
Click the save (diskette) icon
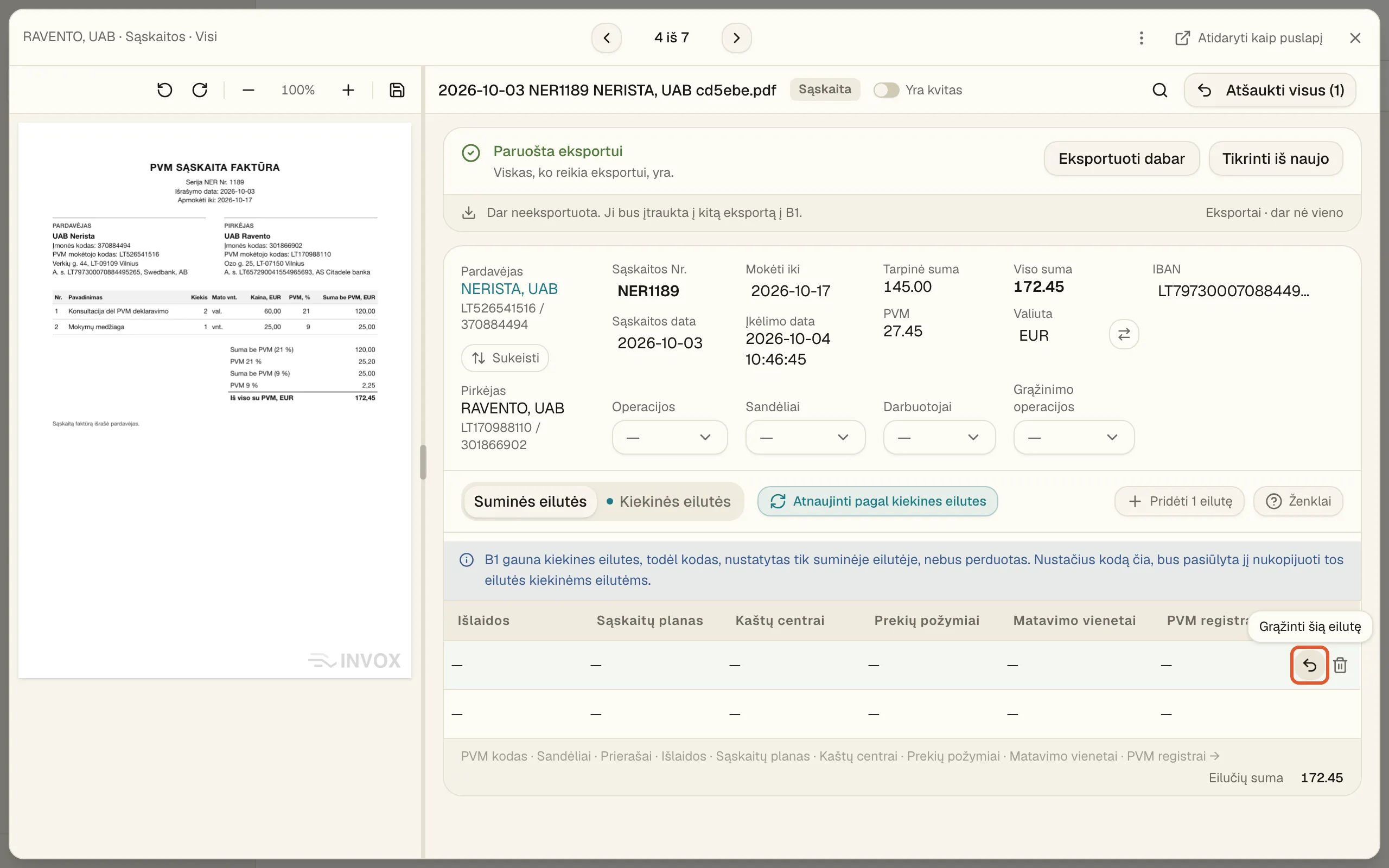point(397,90)
